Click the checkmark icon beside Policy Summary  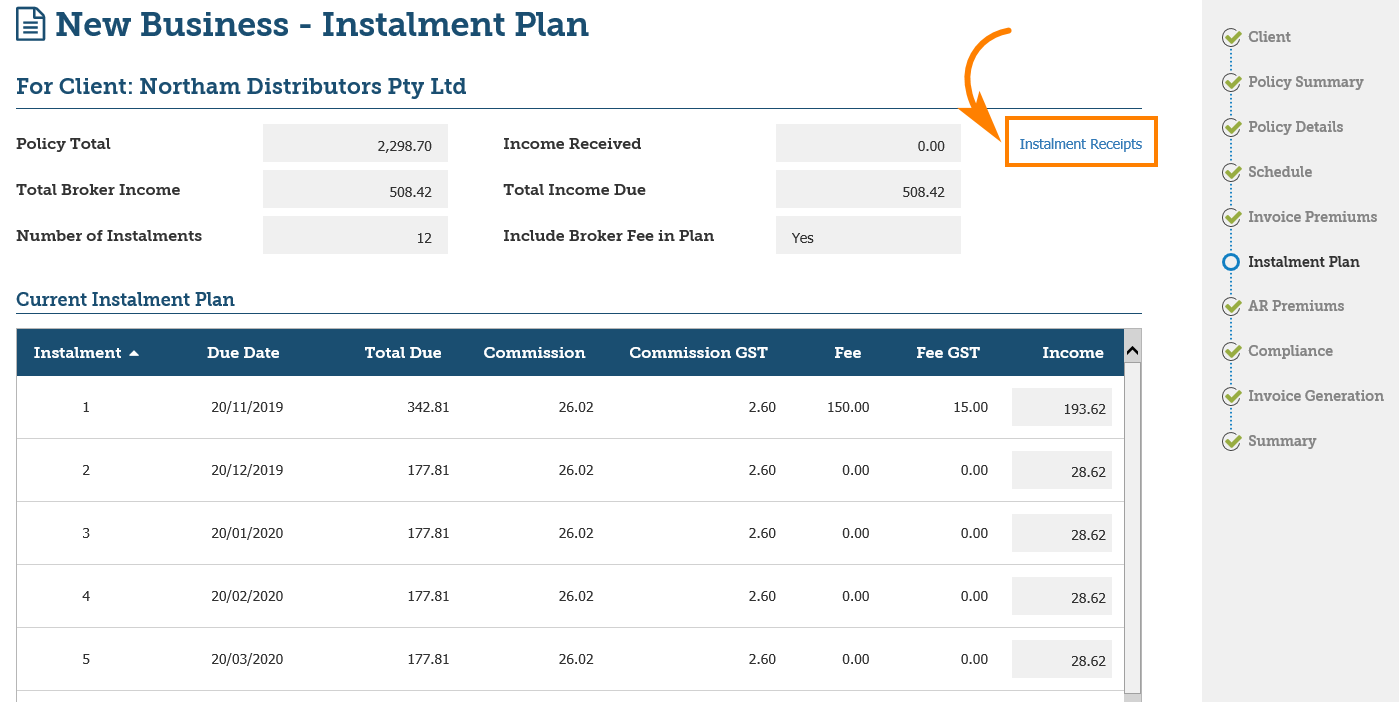[1231, 83]
